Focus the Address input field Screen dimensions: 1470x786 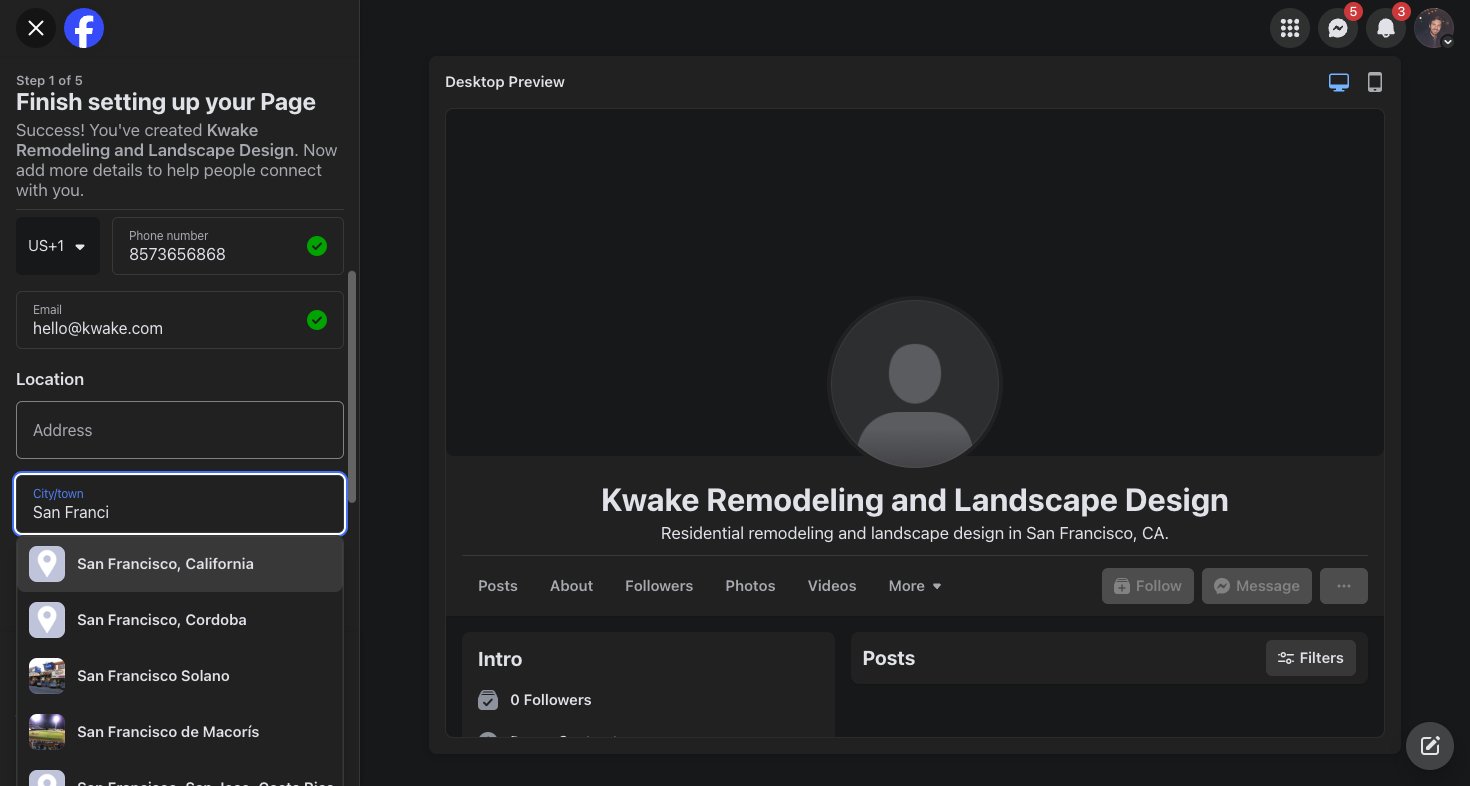tap(180, 430)
